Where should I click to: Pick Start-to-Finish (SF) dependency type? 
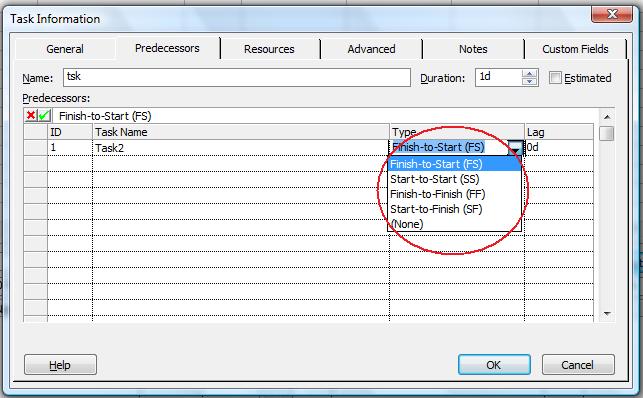(x=454, y=209)
